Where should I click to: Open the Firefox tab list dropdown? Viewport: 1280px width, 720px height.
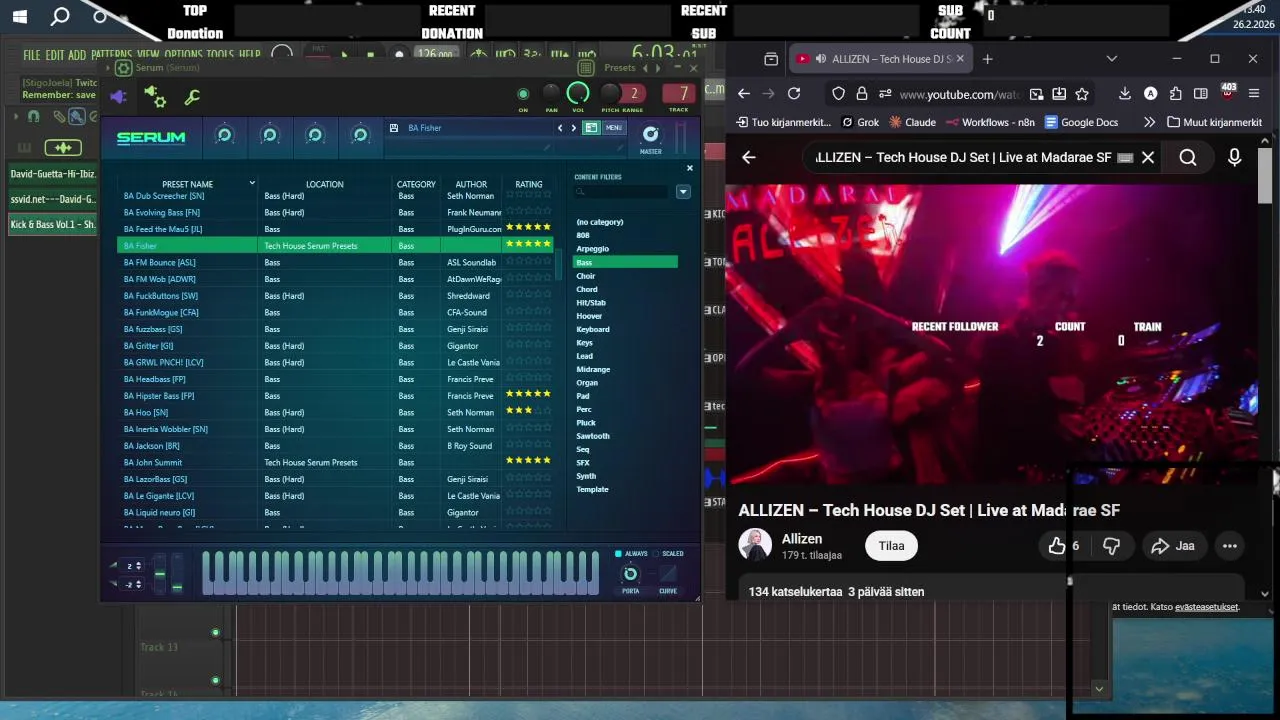(x=1112, y=59)
